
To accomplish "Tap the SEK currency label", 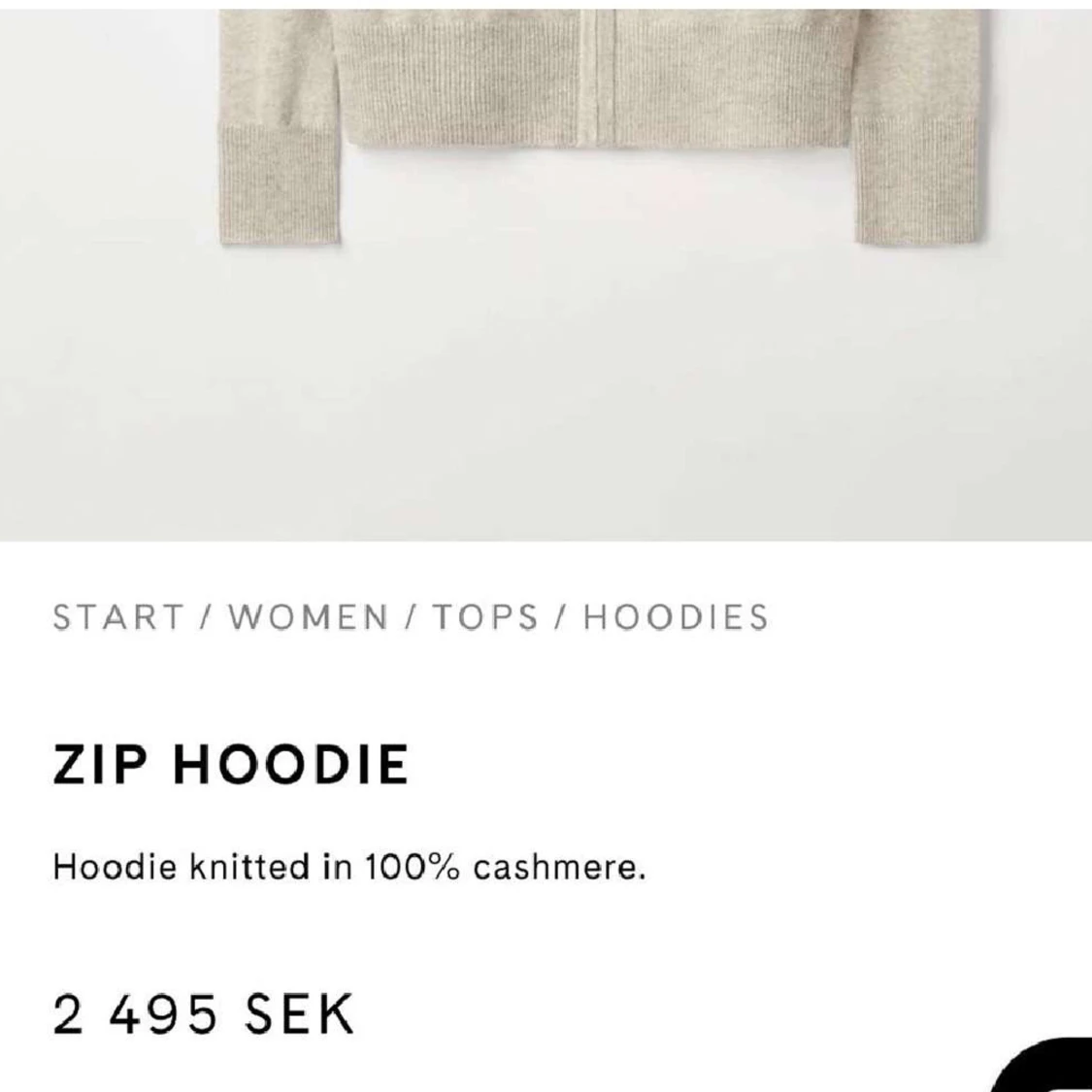I will (300, 1014).
